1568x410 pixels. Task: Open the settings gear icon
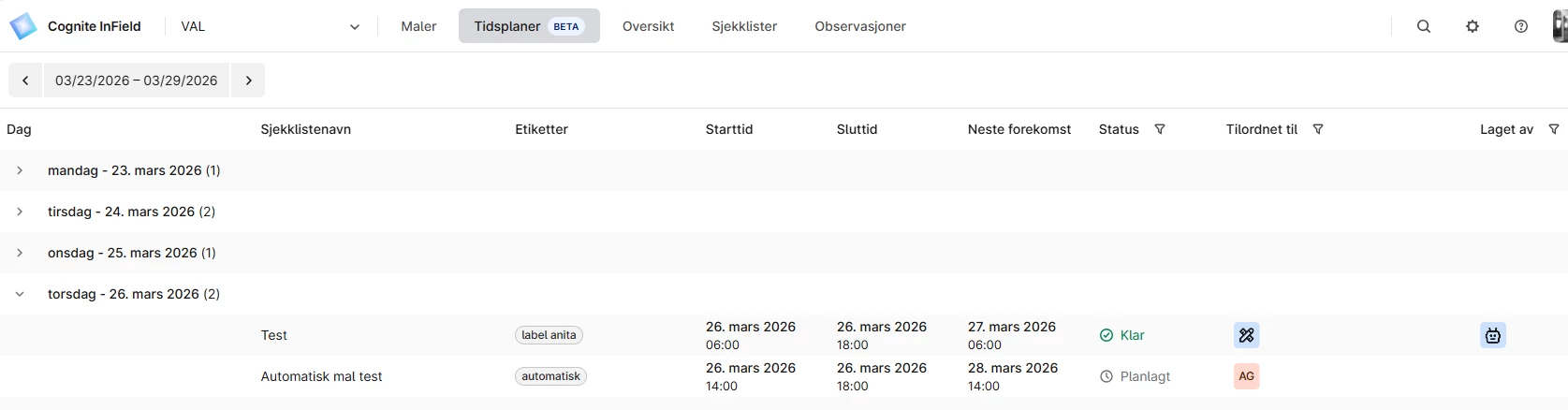coord(1472,26)
